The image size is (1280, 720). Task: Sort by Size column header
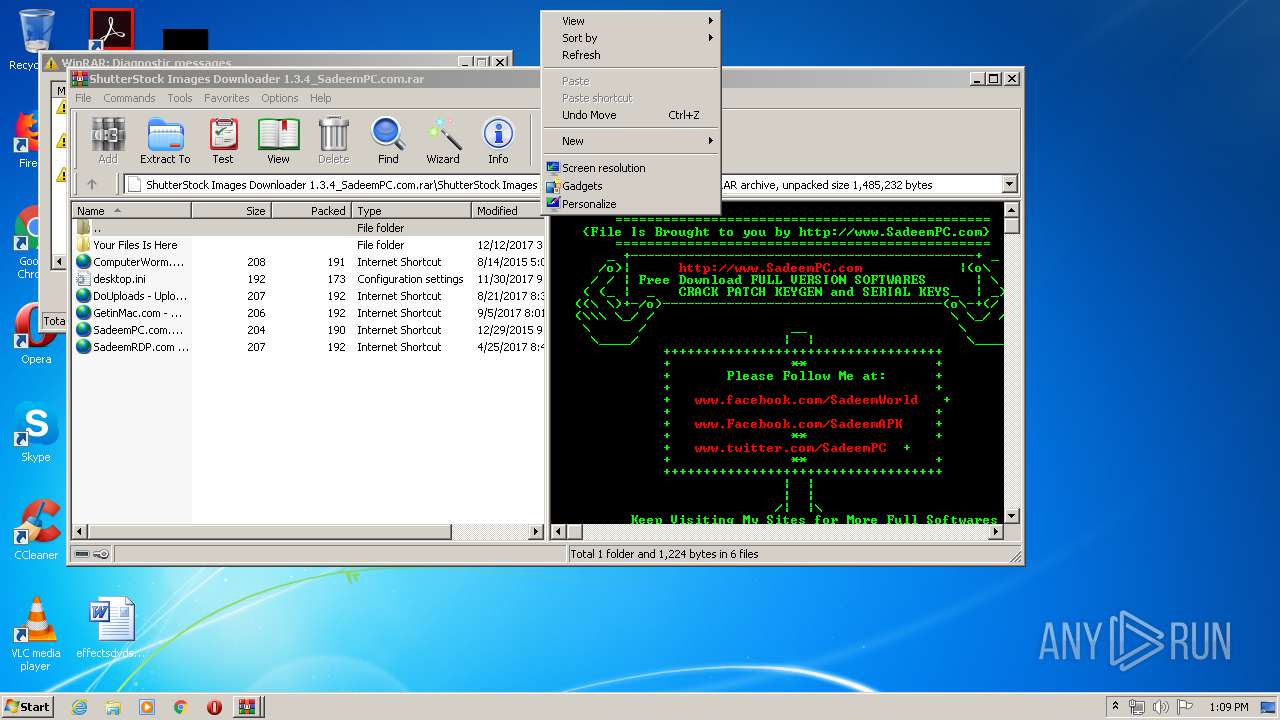pyautogui.click(x=231, y=211)
